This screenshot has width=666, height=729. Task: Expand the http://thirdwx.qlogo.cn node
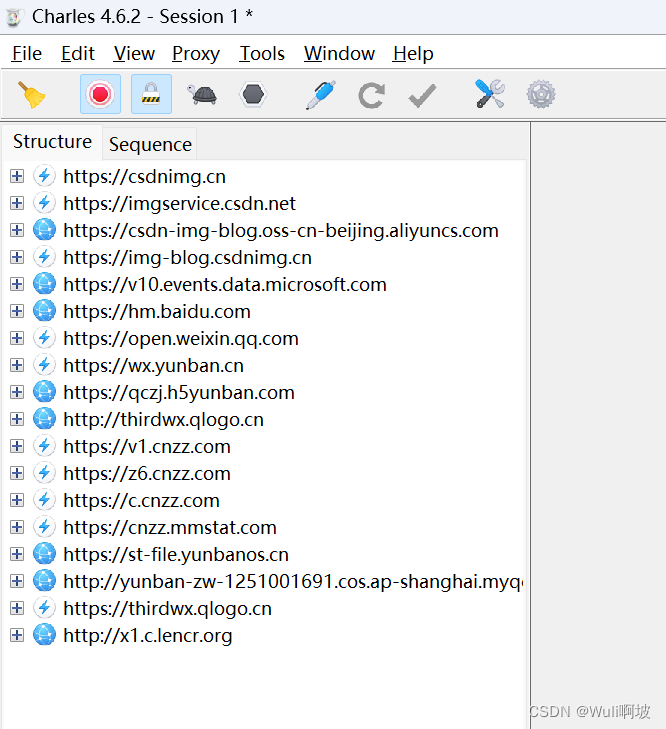pyautogui.click(x=17, y=419)
